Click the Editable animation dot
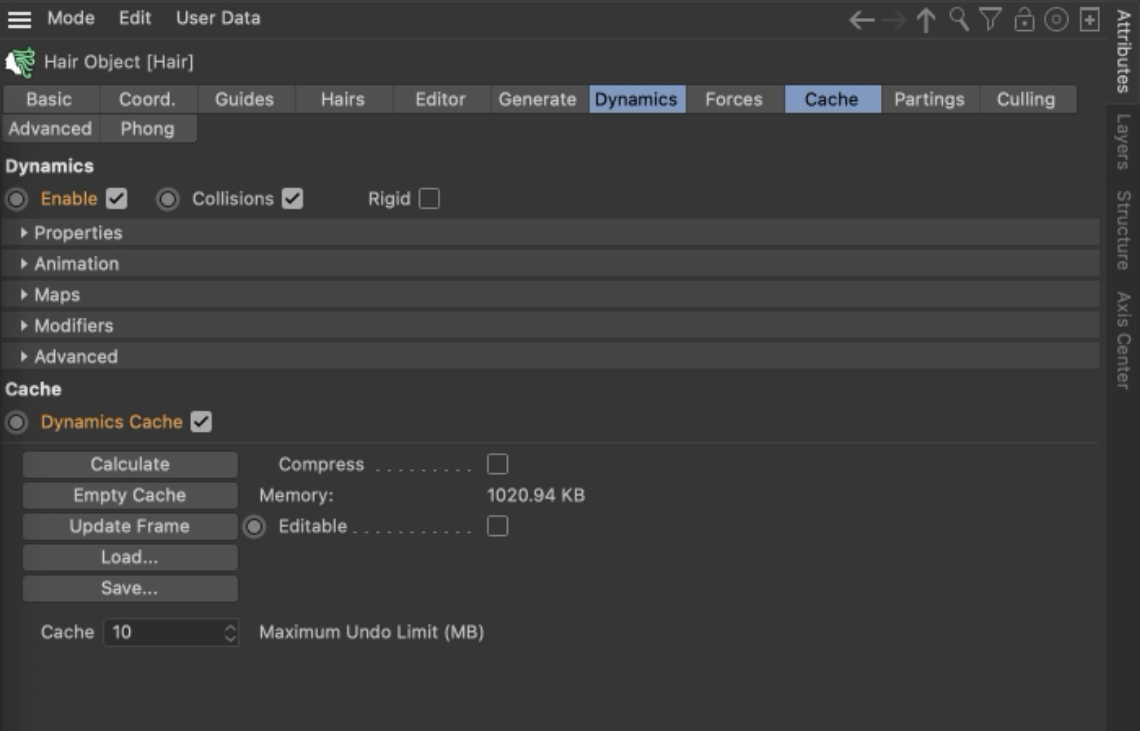This screenshot has height=731, width=1140. tap(254, 527)
